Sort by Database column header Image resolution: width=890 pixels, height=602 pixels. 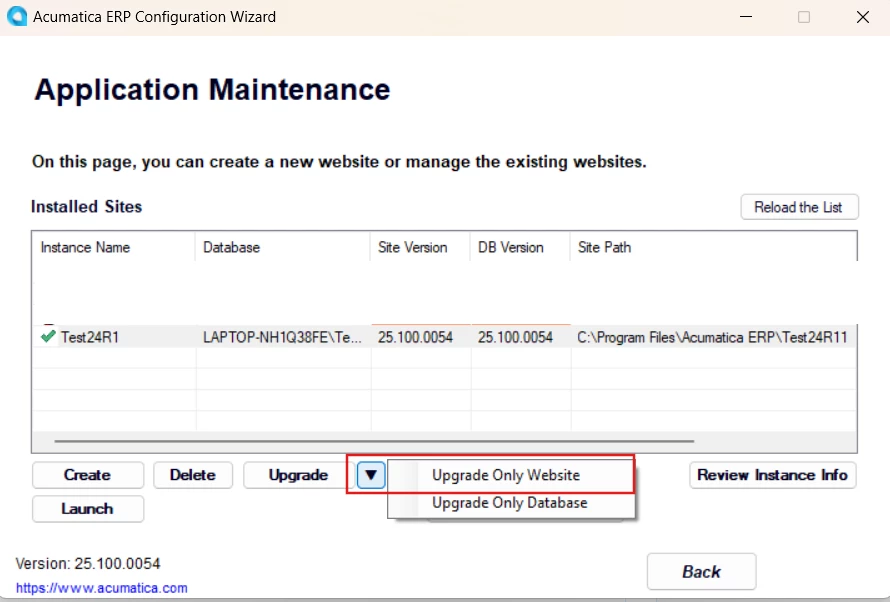(x=282, y=247)
